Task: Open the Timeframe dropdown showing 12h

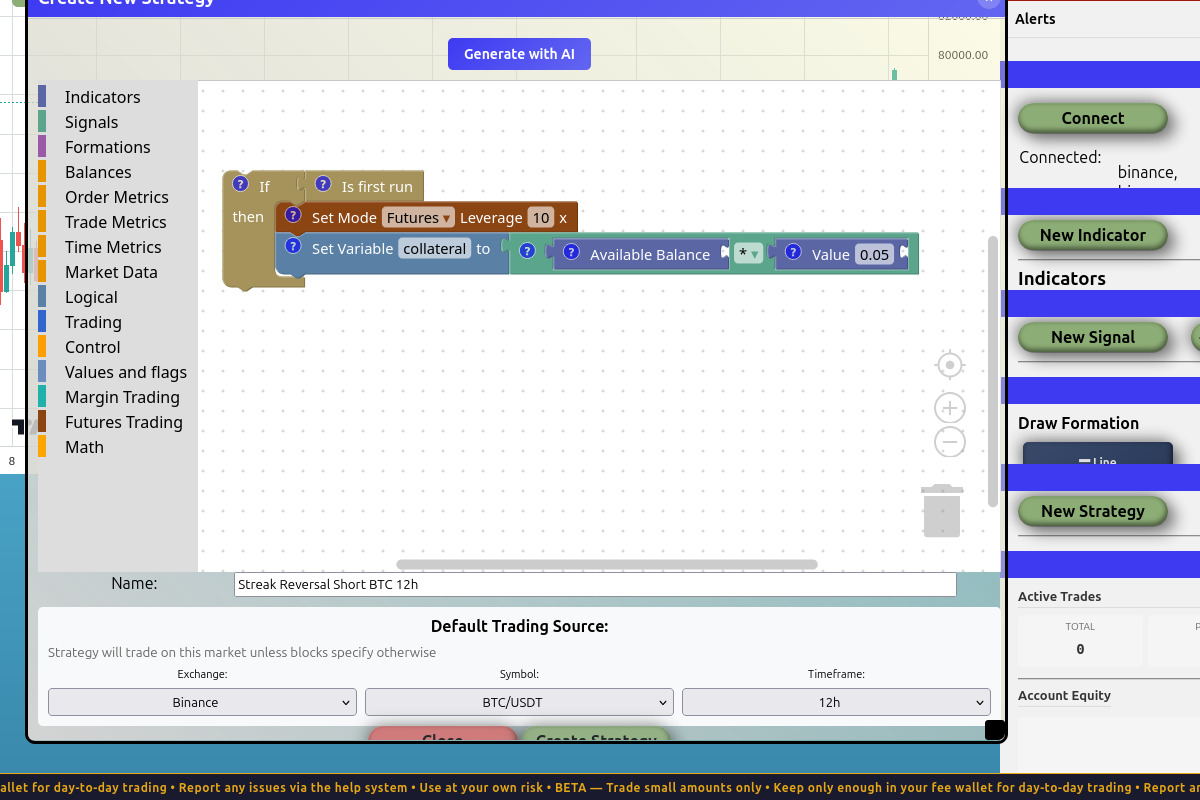Action: coord(836,702)
